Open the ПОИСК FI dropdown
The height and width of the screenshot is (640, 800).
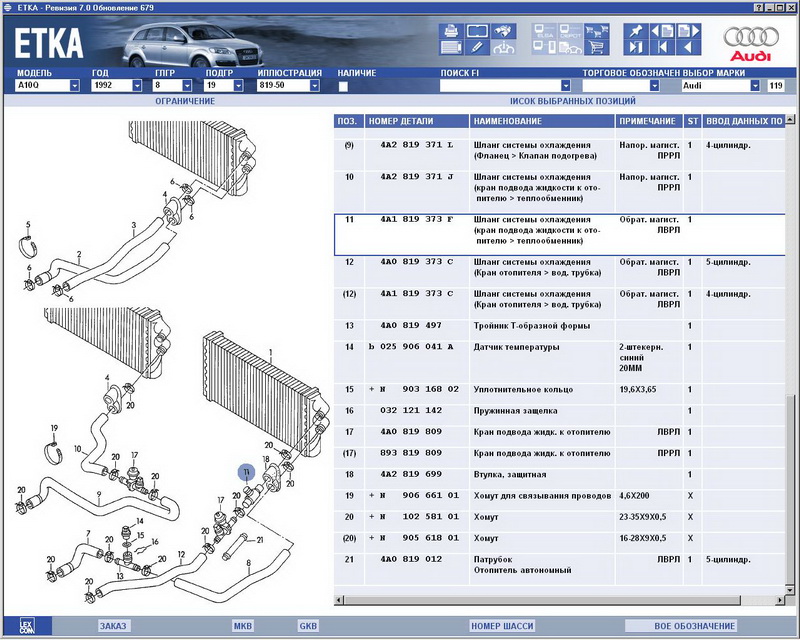pyautogui.click(x=565, y=86)
